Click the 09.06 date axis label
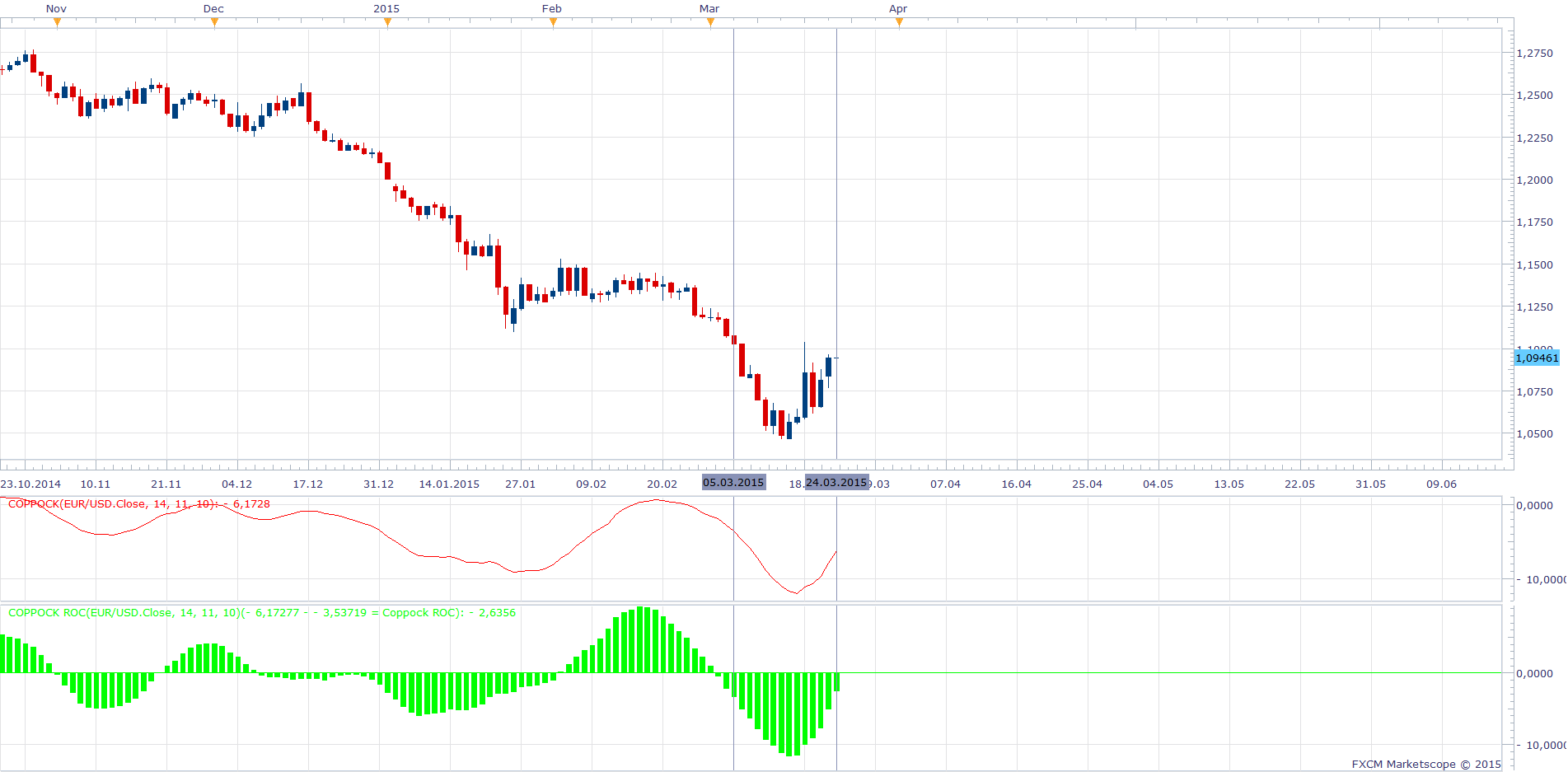1568x772 pixels. tap(1442, 484)
